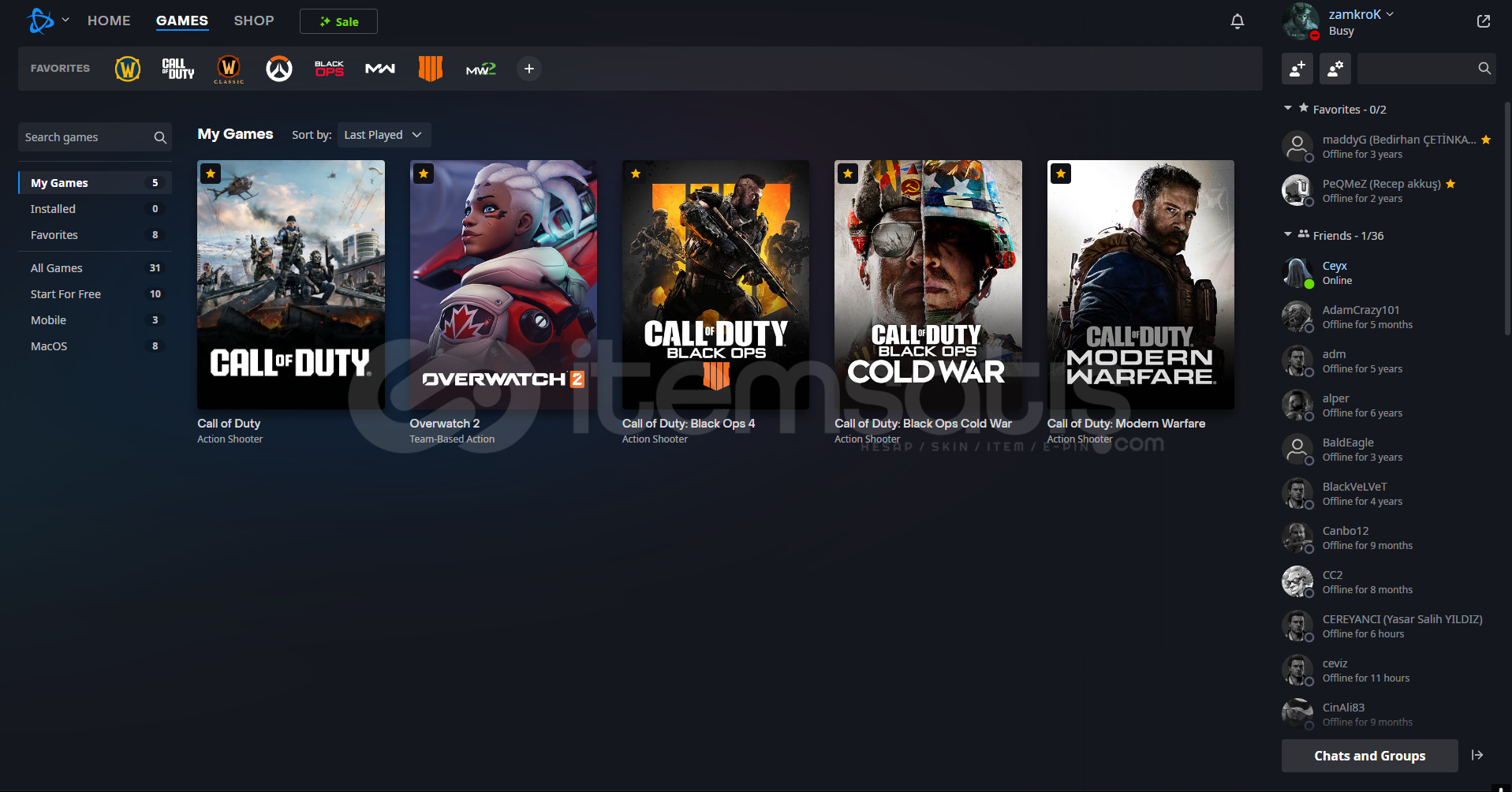Unfavorite maddyG with the star
This screenshot has width=1512, height=792.
pos(1486,140)
